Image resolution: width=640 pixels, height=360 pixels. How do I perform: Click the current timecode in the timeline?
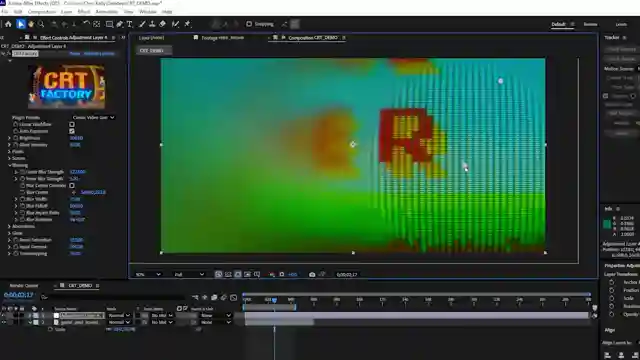click(18, 295)
